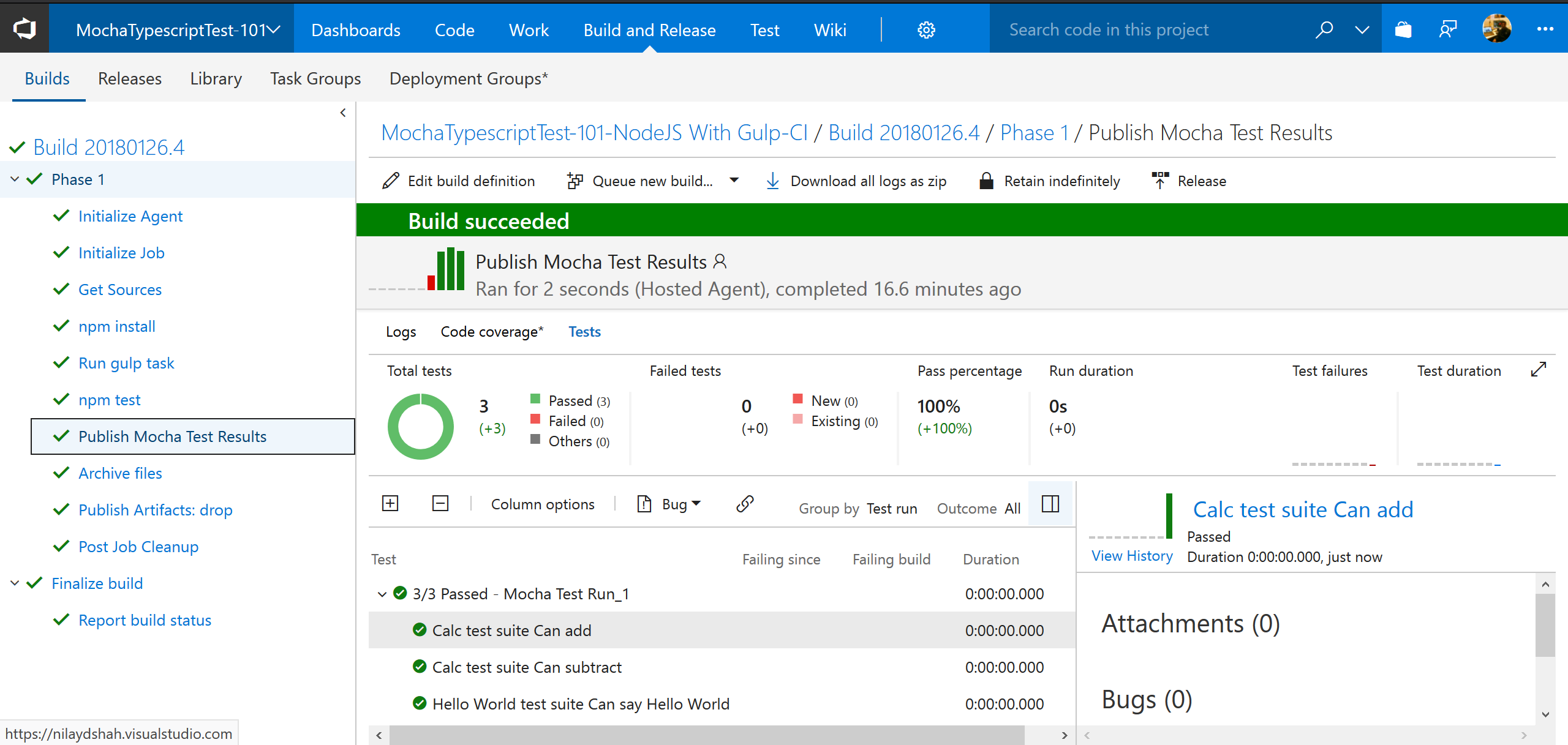Click the Edit build definition icon
The width and height of the screenshot is (1568, 745).
coord(392,181)
